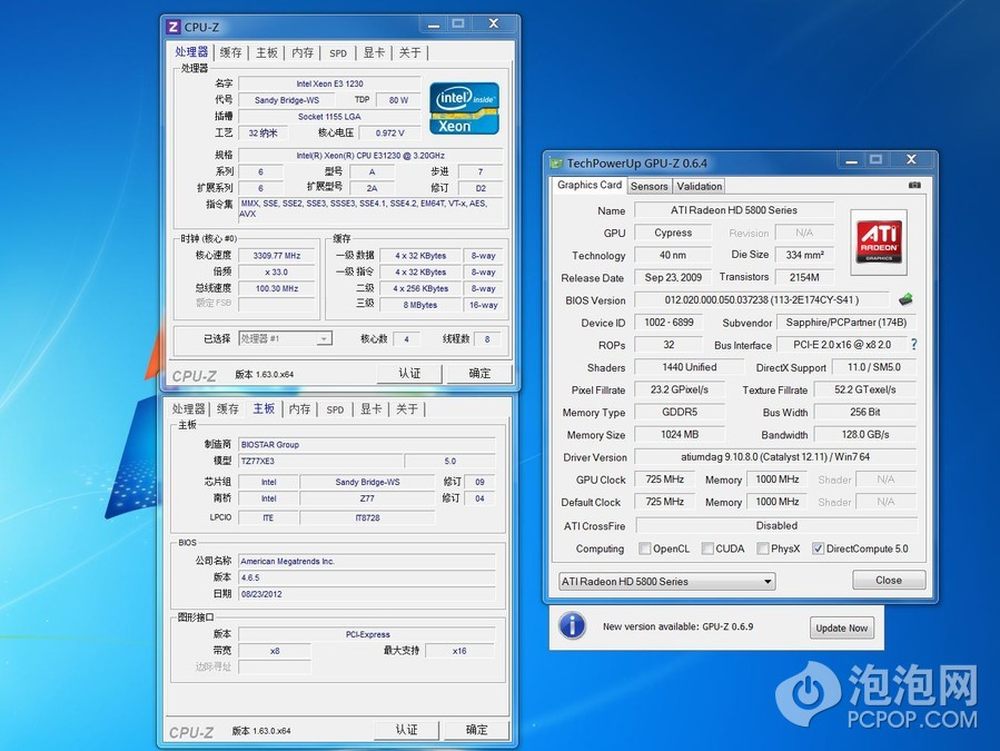Viewport: 1000px width, 751px height.
Task: Click the L3 cache value 8 MBytes
Action: (x=420, y=305)
